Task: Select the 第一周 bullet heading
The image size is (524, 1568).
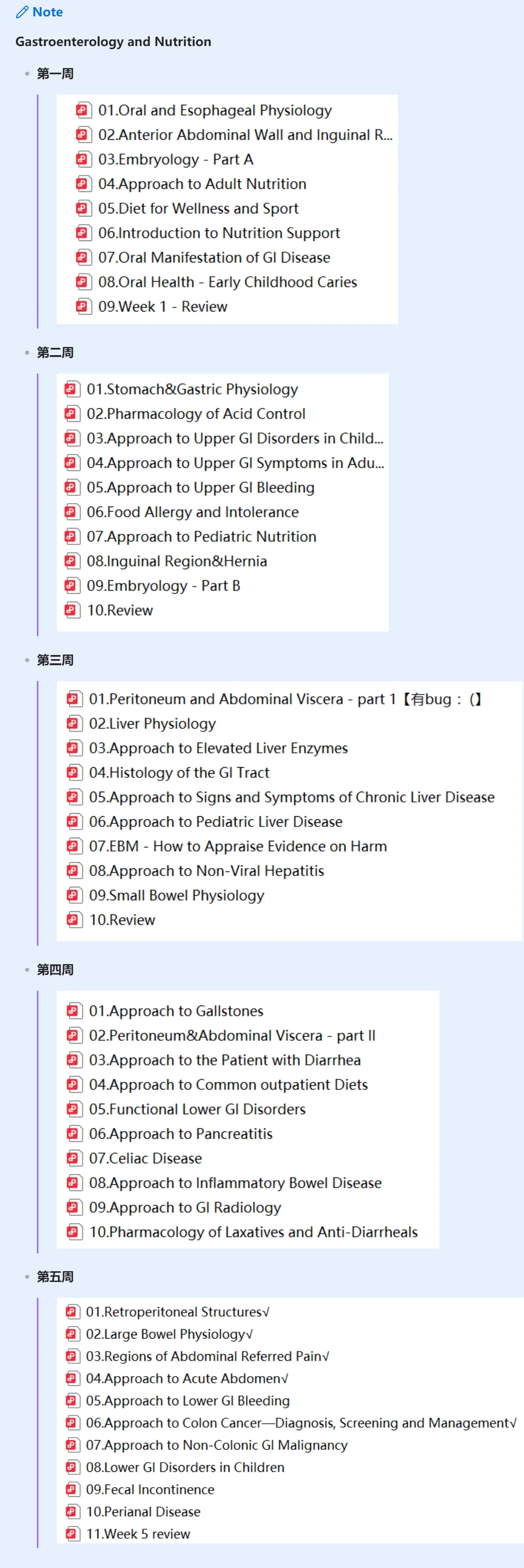Action: pyautogui.click(x=55, y=74)
